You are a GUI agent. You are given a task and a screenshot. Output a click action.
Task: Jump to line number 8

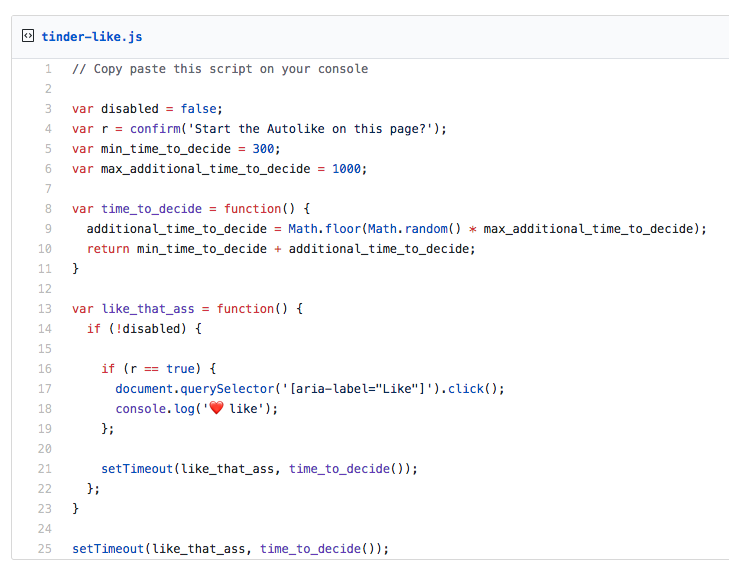point(47,209)
